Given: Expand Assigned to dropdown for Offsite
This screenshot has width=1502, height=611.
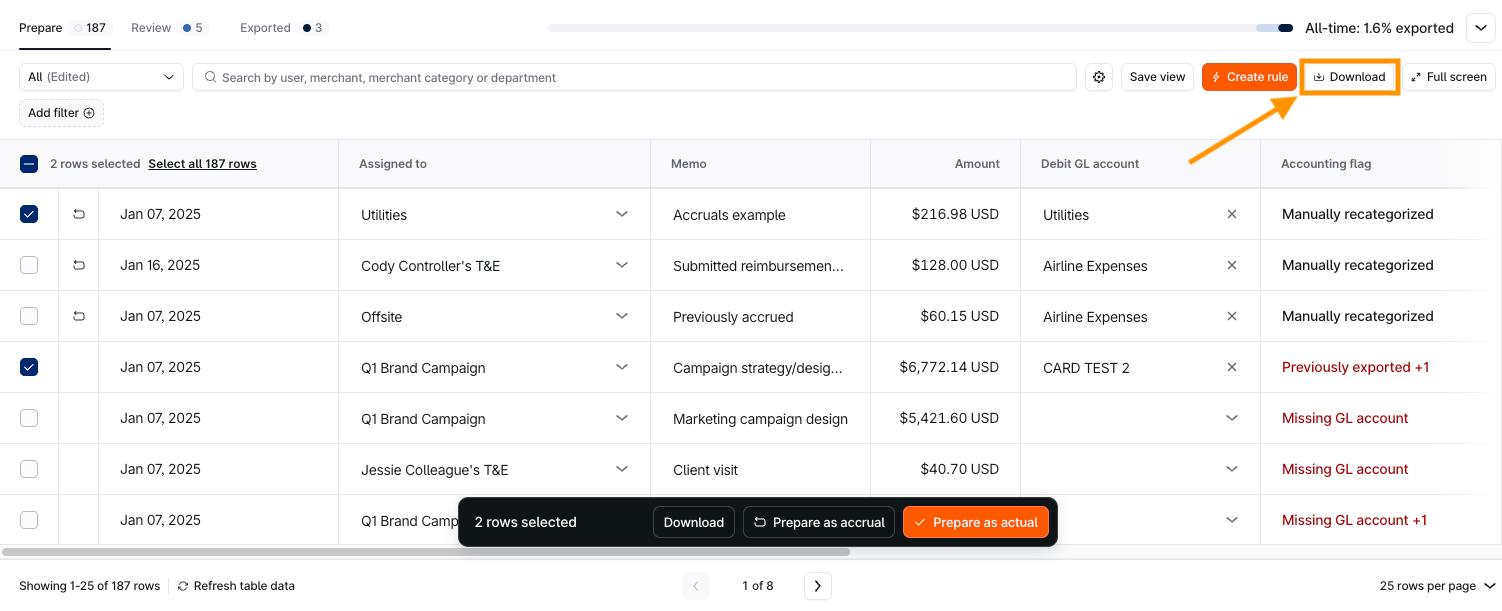Looking at the screenshot, I should click(x=621, y=316).
